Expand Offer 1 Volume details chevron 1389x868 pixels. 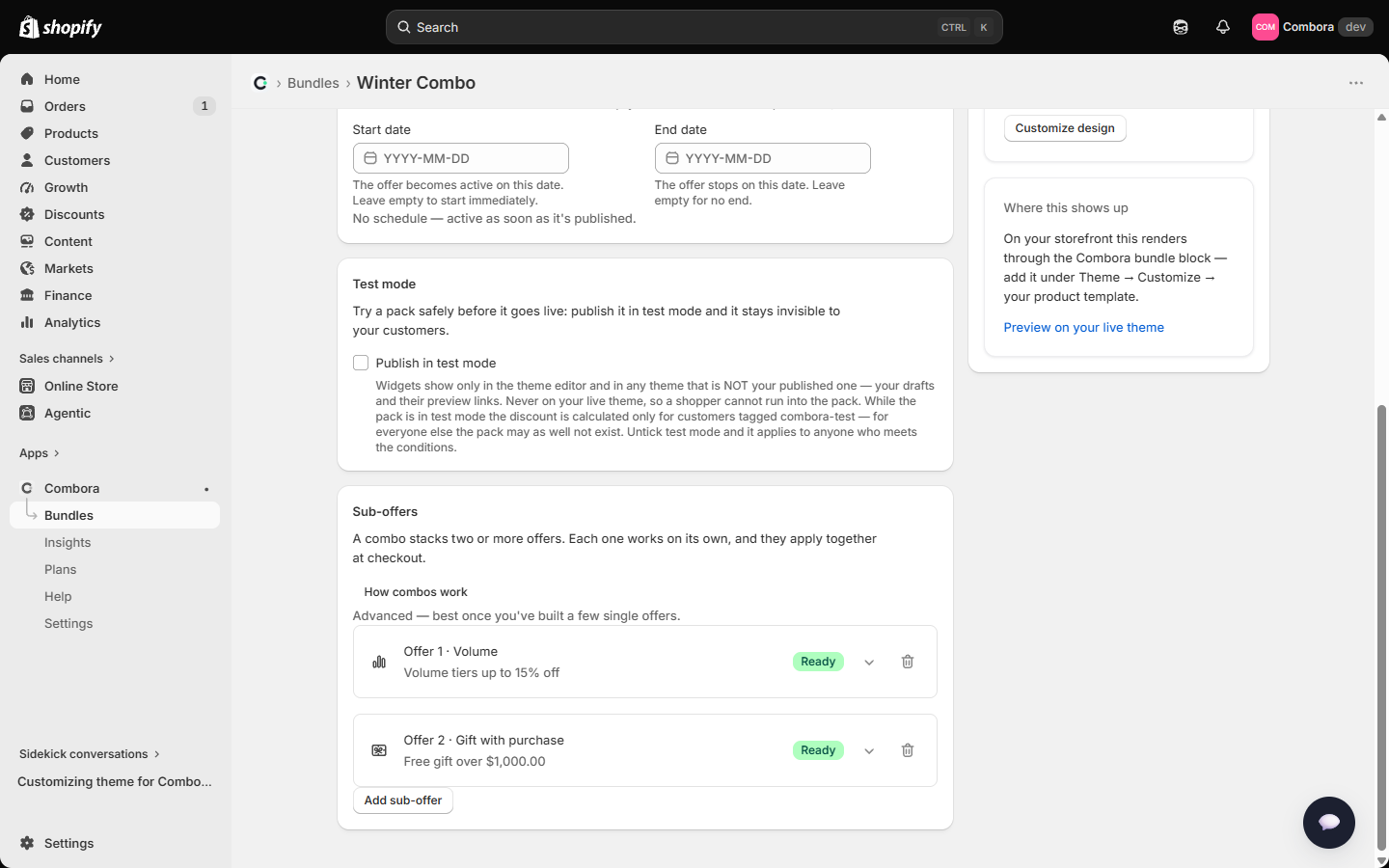869,663
